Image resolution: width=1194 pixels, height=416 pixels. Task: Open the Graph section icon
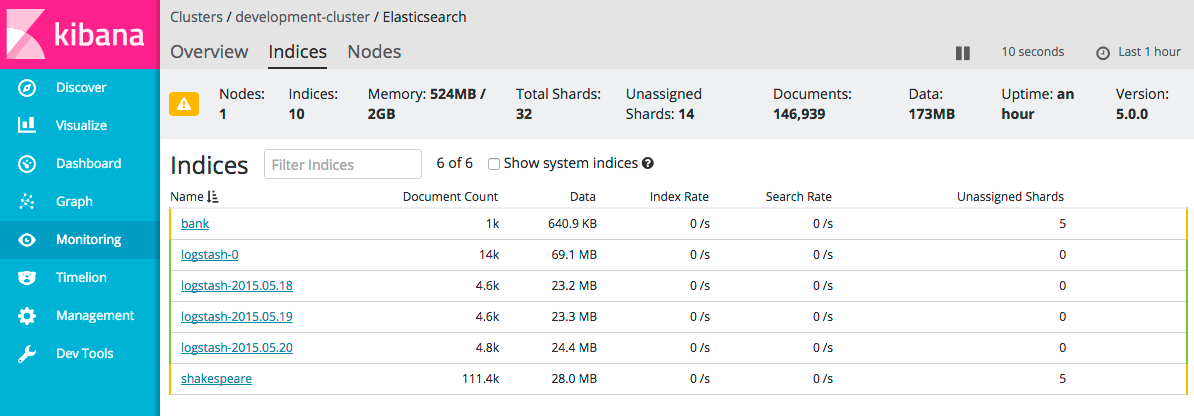pos(27,202)
